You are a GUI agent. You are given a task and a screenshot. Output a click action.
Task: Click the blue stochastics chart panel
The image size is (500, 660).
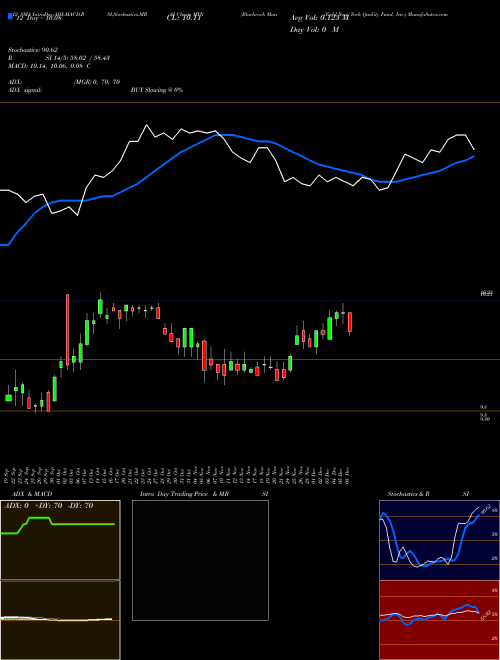439,540
